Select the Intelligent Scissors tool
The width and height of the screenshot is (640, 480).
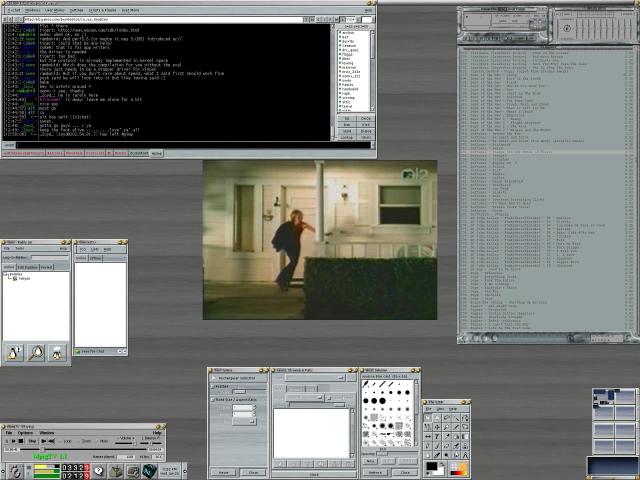pyautogui.click(x=427, y=427)
